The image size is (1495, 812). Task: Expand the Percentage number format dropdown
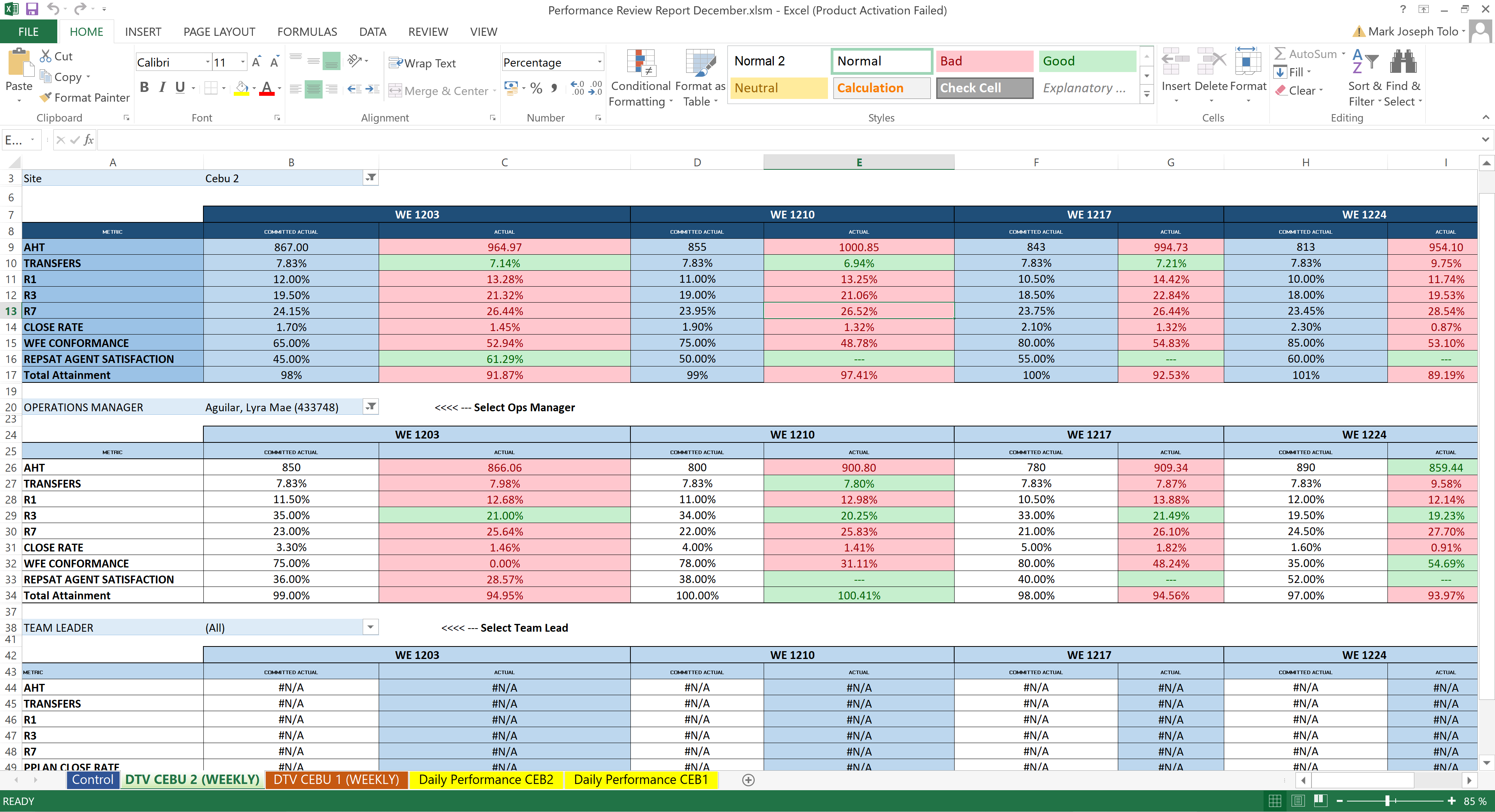click(x=600, y=62)
